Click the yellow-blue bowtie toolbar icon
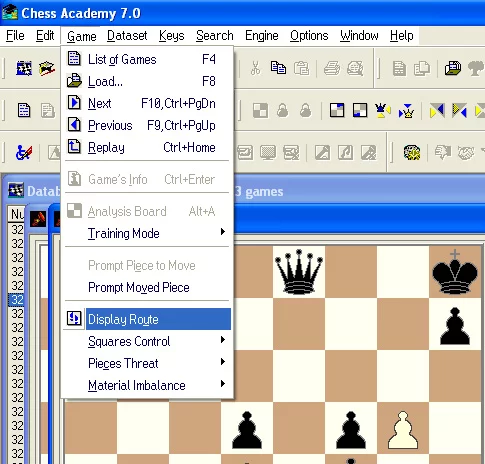This screenshot has width=485, height=464. (437, 110)
